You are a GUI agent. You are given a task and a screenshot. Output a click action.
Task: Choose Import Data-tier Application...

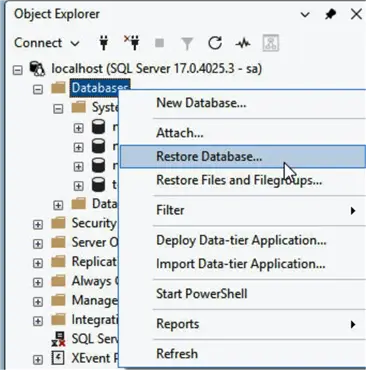pos(243,264)
